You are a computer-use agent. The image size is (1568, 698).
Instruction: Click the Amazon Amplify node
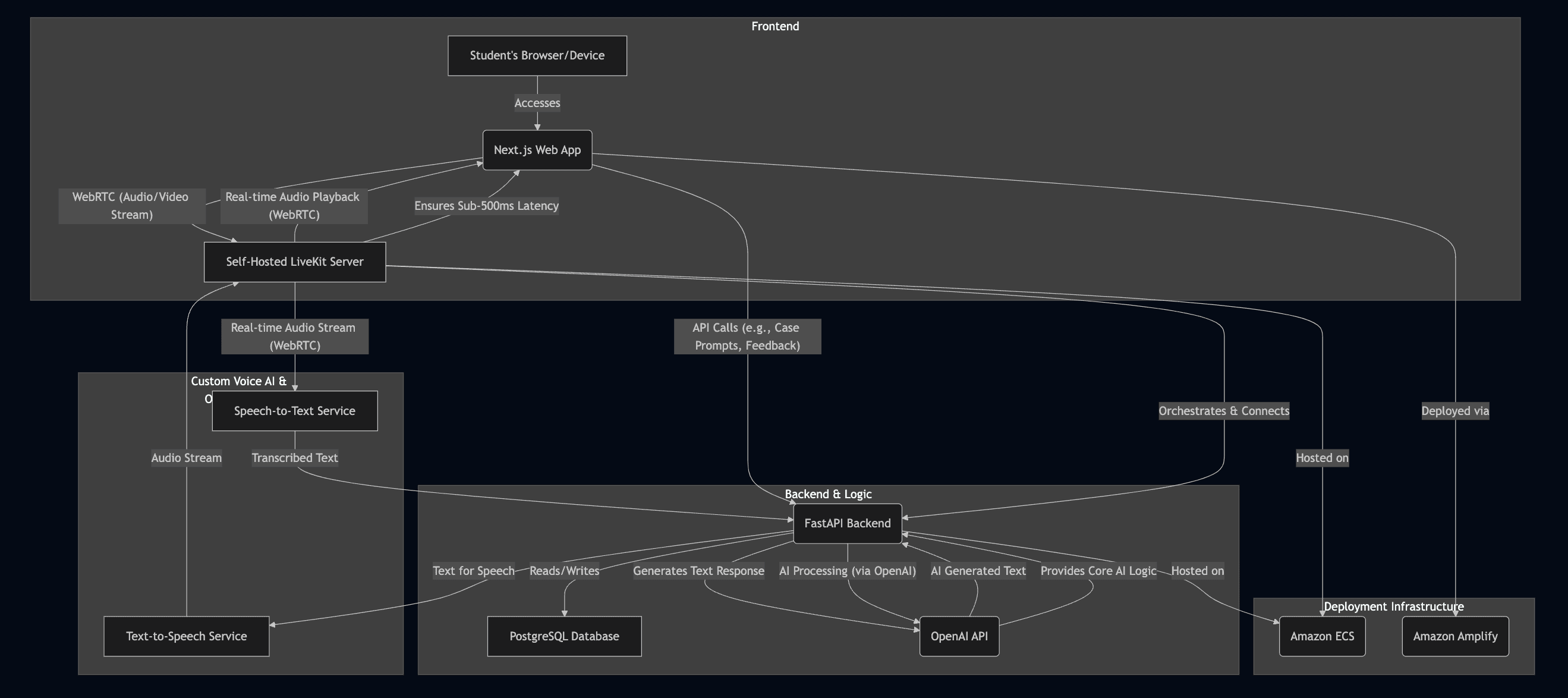coord(1456,637)
